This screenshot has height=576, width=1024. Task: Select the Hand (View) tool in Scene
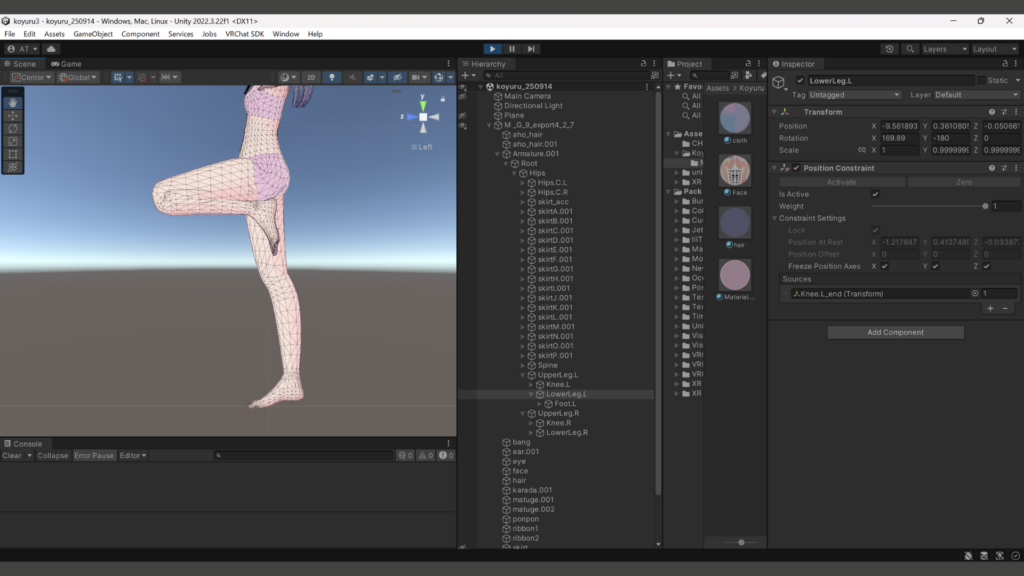[13, 102]
